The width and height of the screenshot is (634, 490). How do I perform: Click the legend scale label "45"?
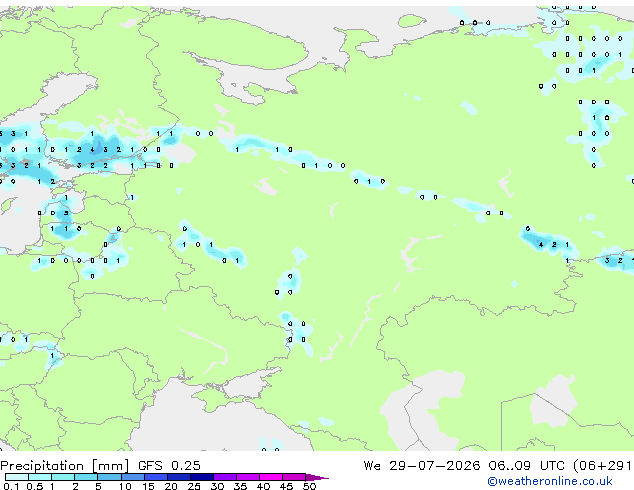click(x=286, y=486)
